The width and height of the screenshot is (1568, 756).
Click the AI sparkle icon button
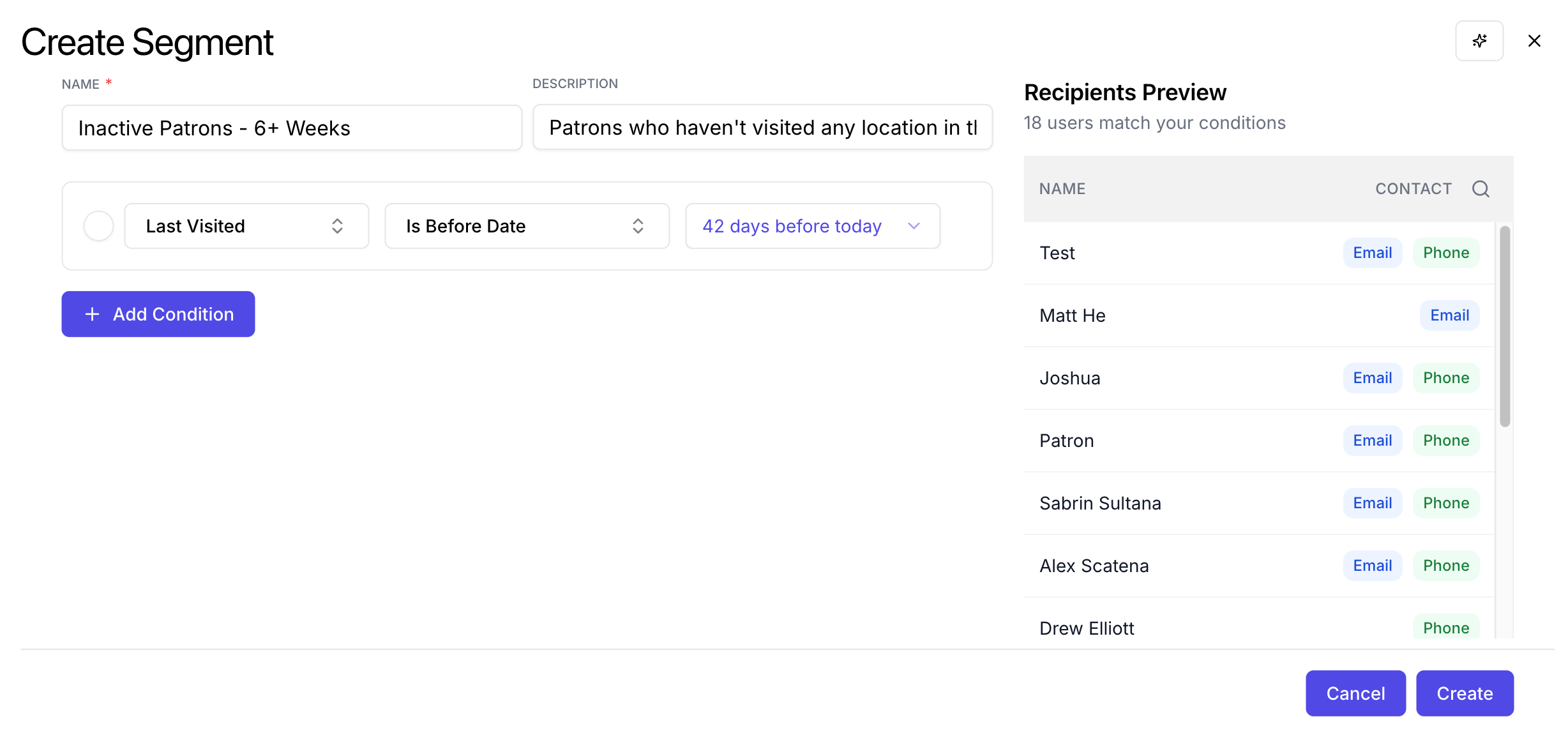[1479, 41]
